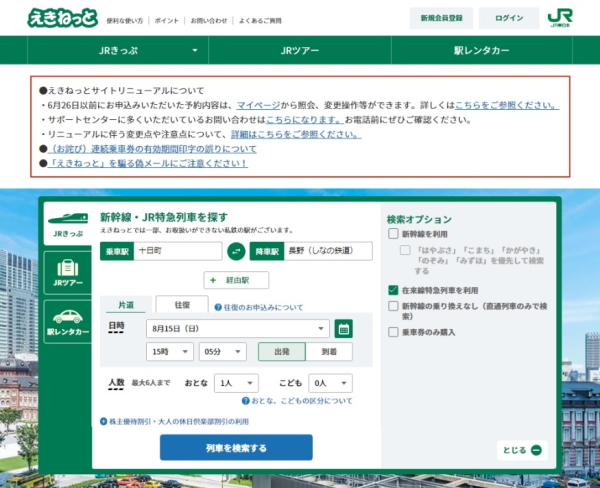Select the JRきっぷ shinkansen side tab

tap(68, 224)
